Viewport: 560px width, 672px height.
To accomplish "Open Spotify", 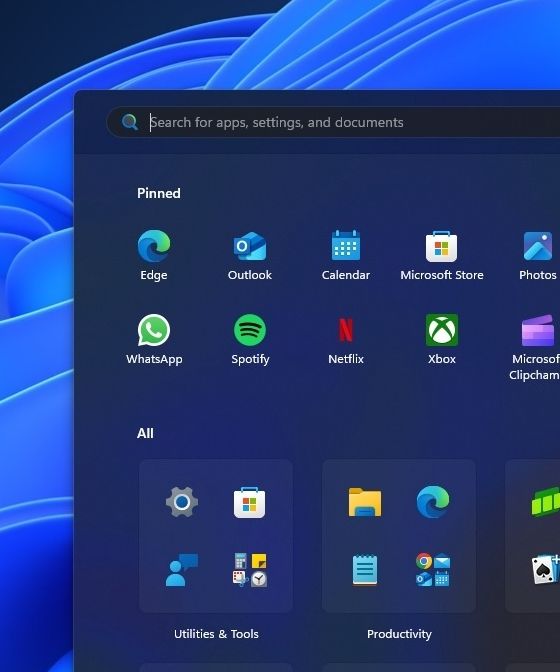I will tap(250, 339).
